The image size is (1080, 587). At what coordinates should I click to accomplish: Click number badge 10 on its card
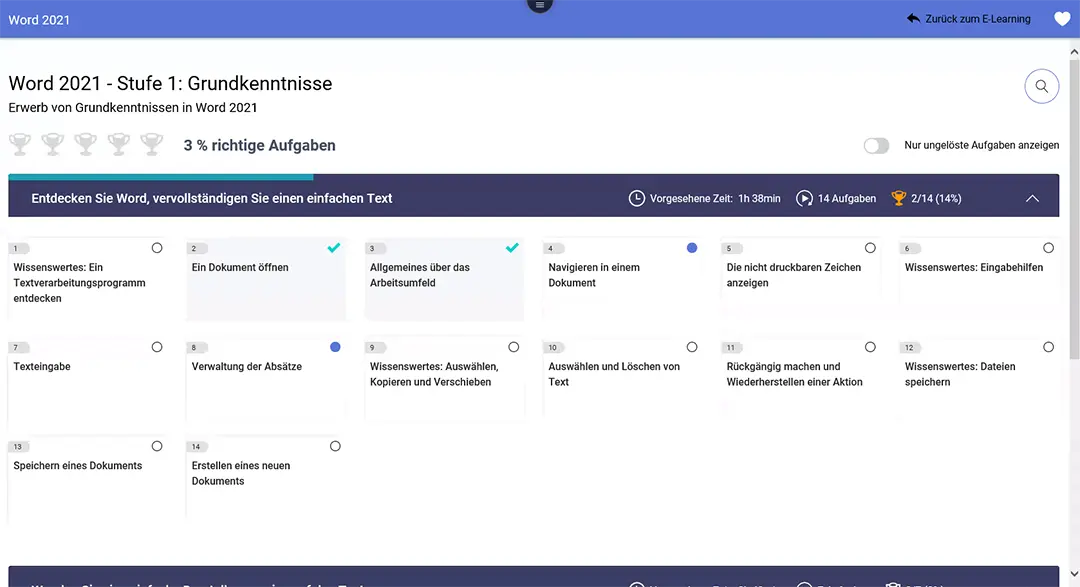553,348
